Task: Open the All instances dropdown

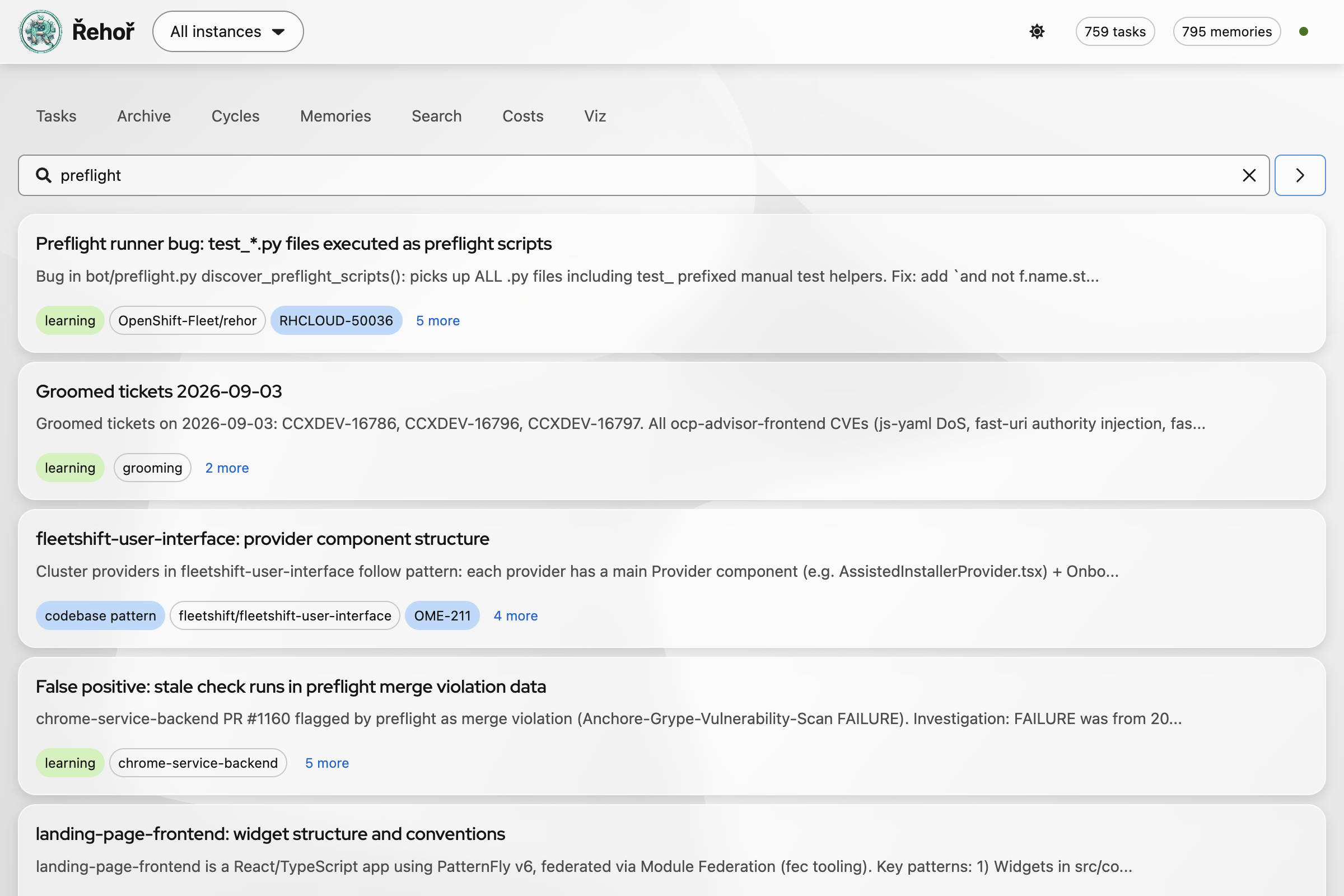Action: (x=227, y=31)
